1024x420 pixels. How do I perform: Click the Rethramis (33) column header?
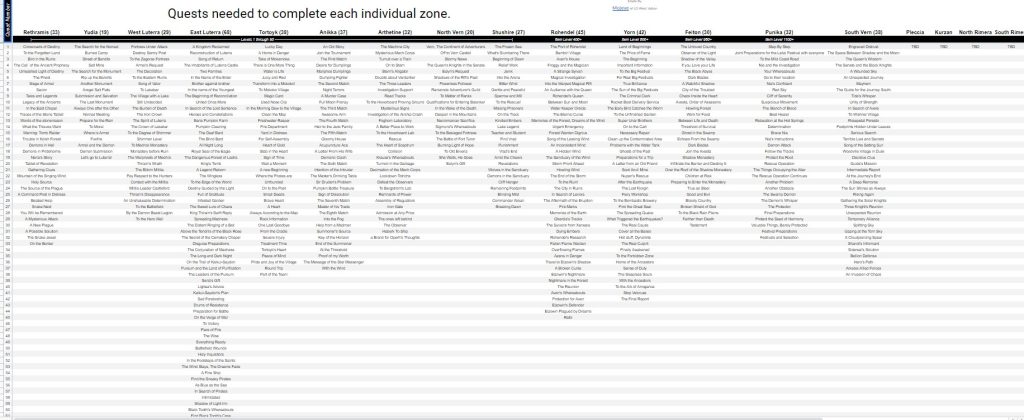tap(42, 32)
